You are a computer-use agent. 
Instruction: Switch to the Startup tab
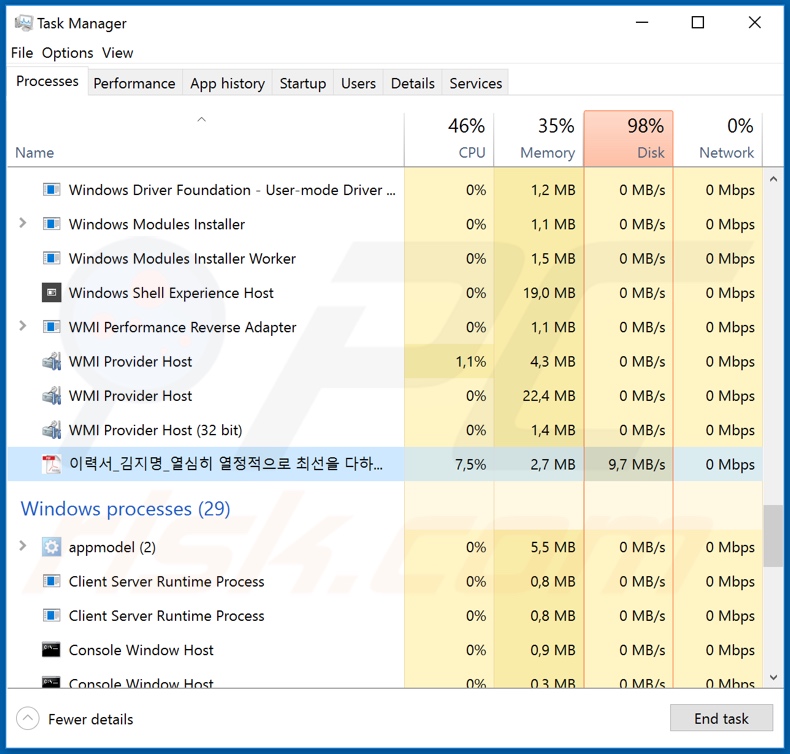[303, 83]
